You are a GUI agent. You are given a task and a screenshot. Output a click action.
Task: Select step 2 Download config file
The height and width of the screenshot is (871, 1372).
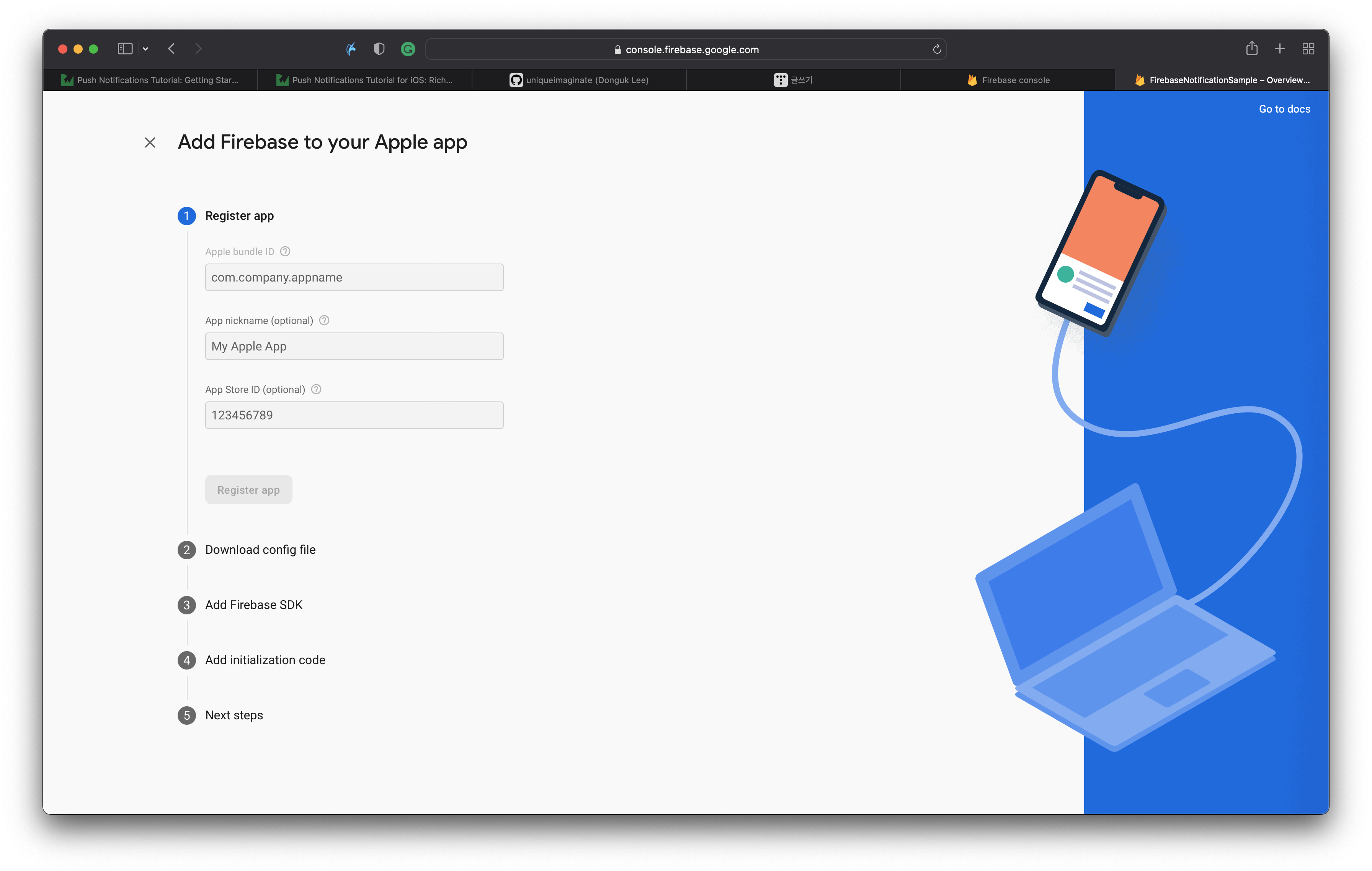[x=260, y=550]
